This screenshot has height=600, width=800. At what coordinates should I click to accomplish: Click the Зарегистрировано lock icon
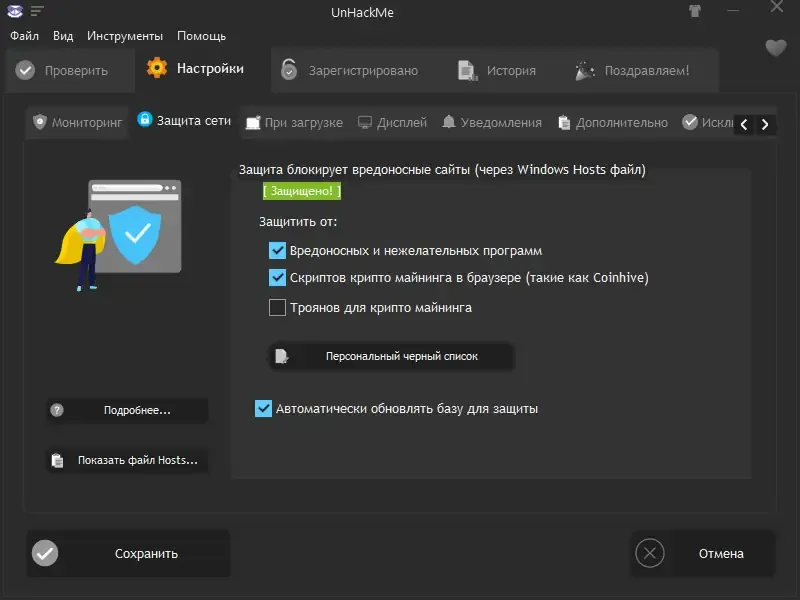[290, 69]
